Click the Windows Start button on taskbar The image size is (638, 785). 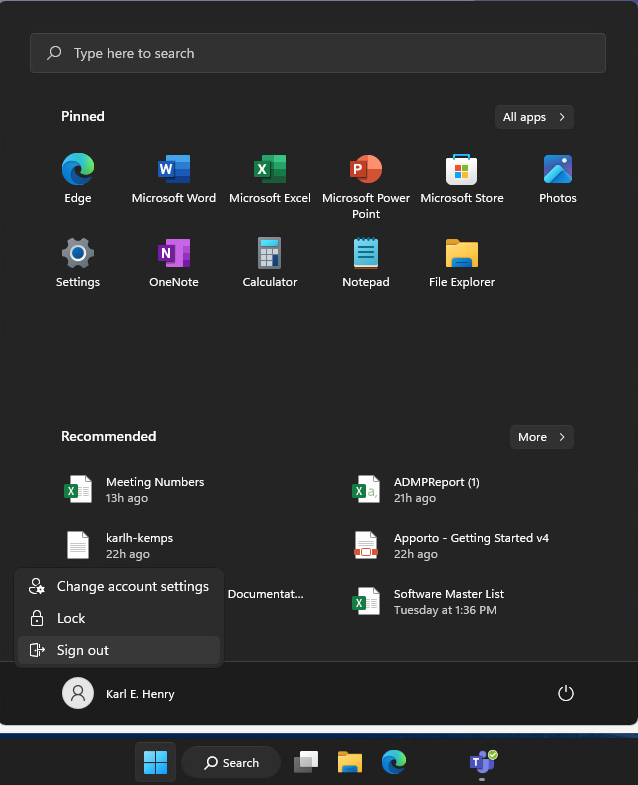point(155,762)
